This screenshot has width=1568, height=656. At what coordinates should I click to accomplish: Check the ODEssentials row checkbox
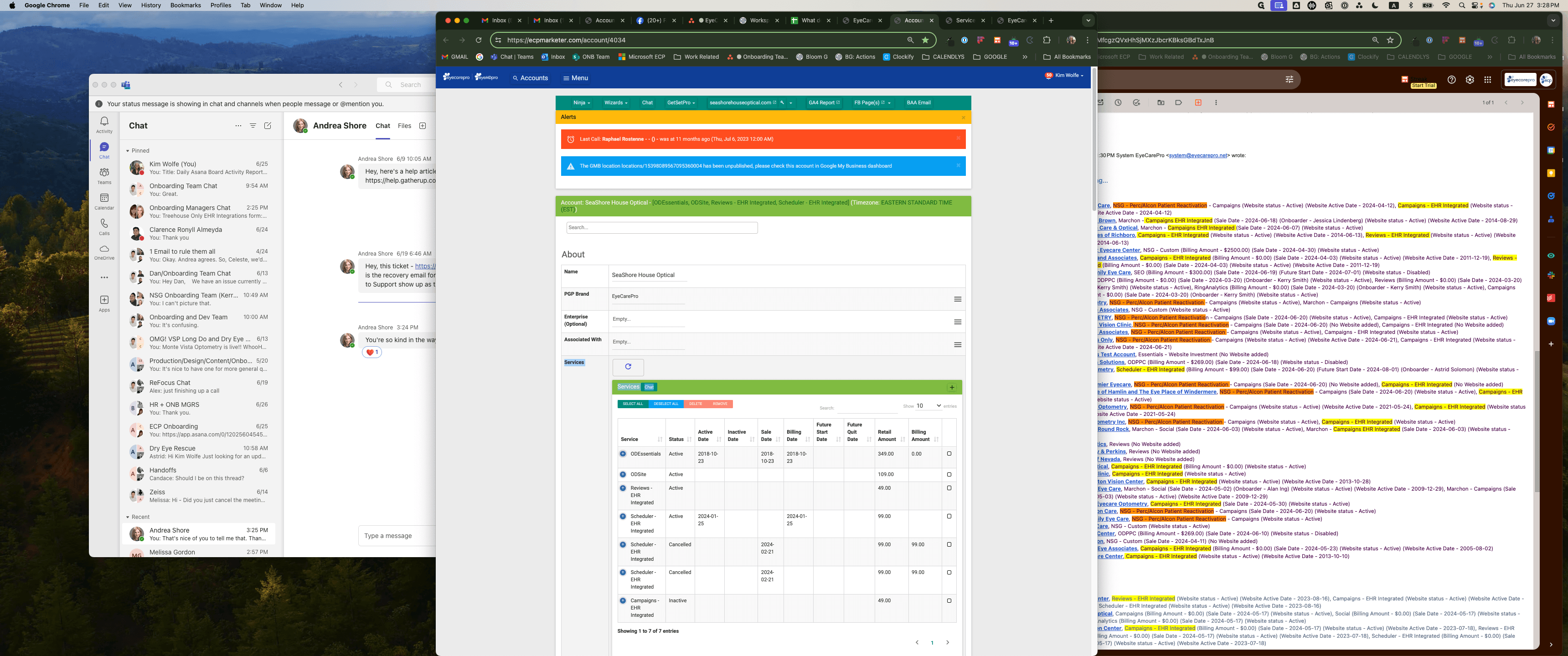coord(949,454)
